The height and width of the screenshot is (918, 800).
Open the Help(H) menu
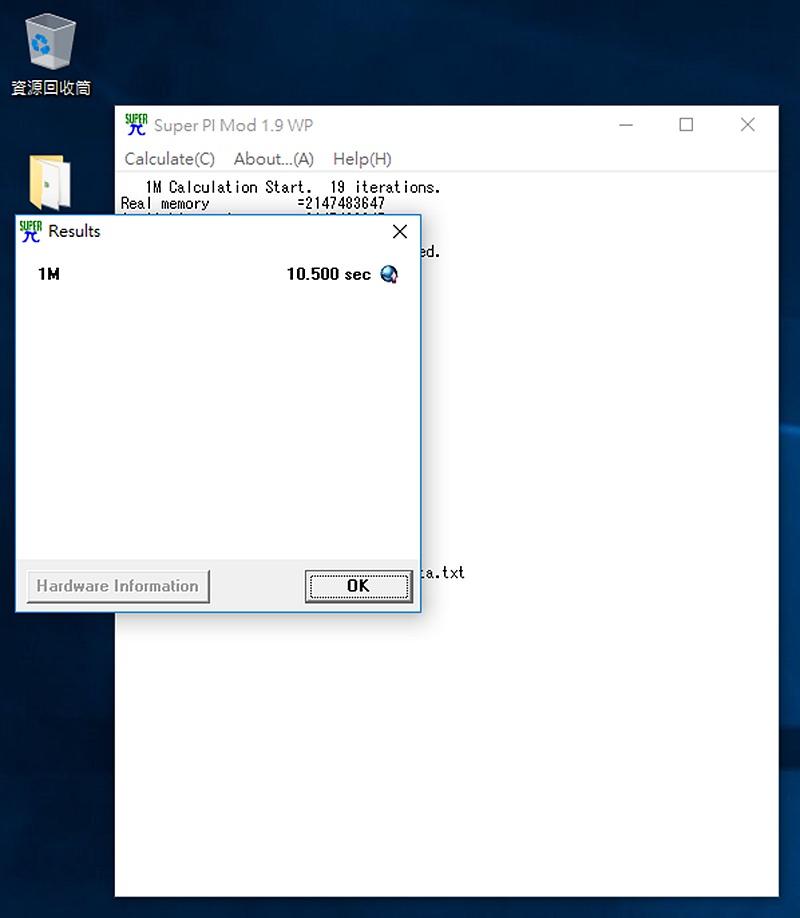pos(362,159)
